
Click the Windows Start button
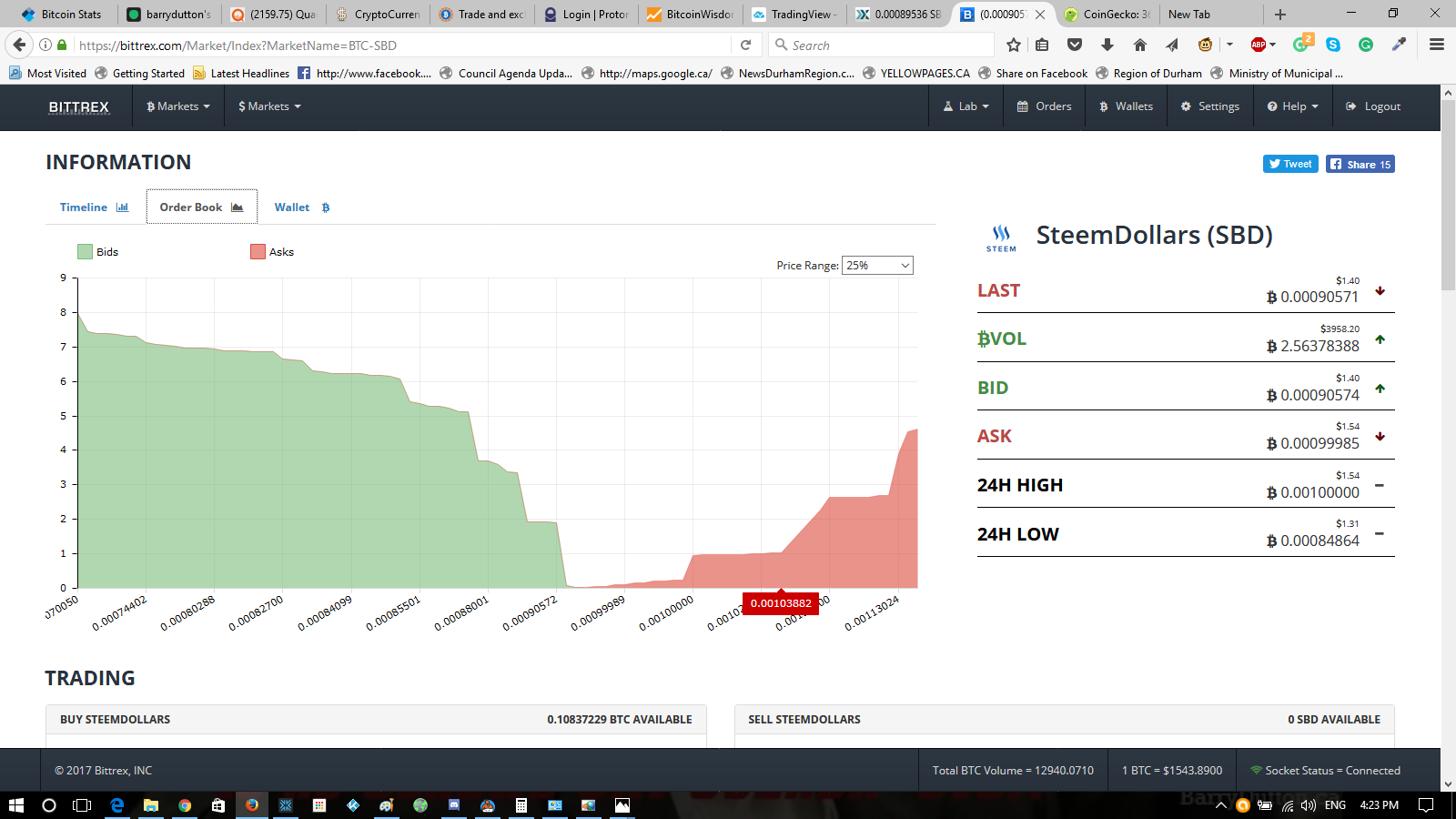tap(15, 805)
